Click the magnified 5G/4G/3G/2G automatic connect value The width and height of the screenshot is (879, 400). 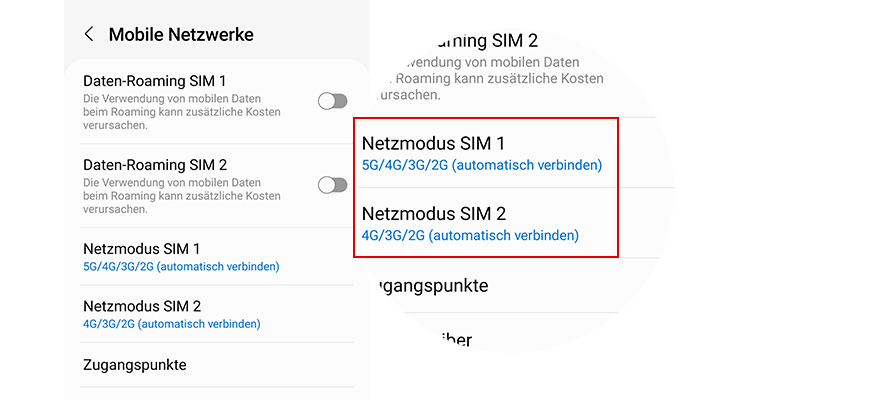[482, 165]
